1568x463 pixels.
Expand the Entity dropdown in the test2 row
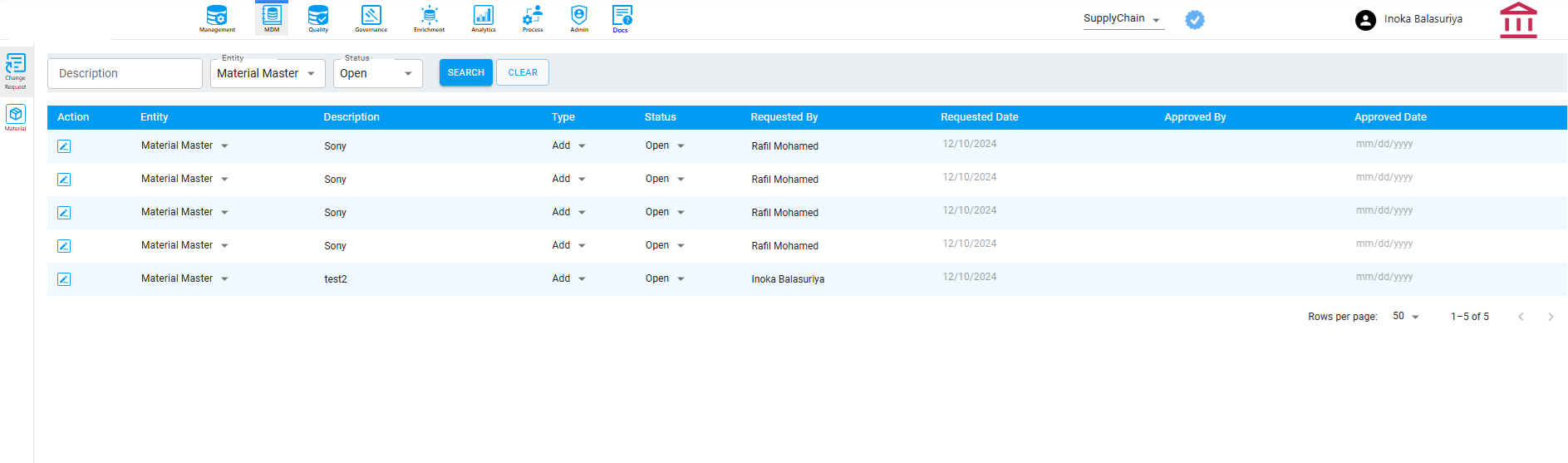(x=184, y=278)
